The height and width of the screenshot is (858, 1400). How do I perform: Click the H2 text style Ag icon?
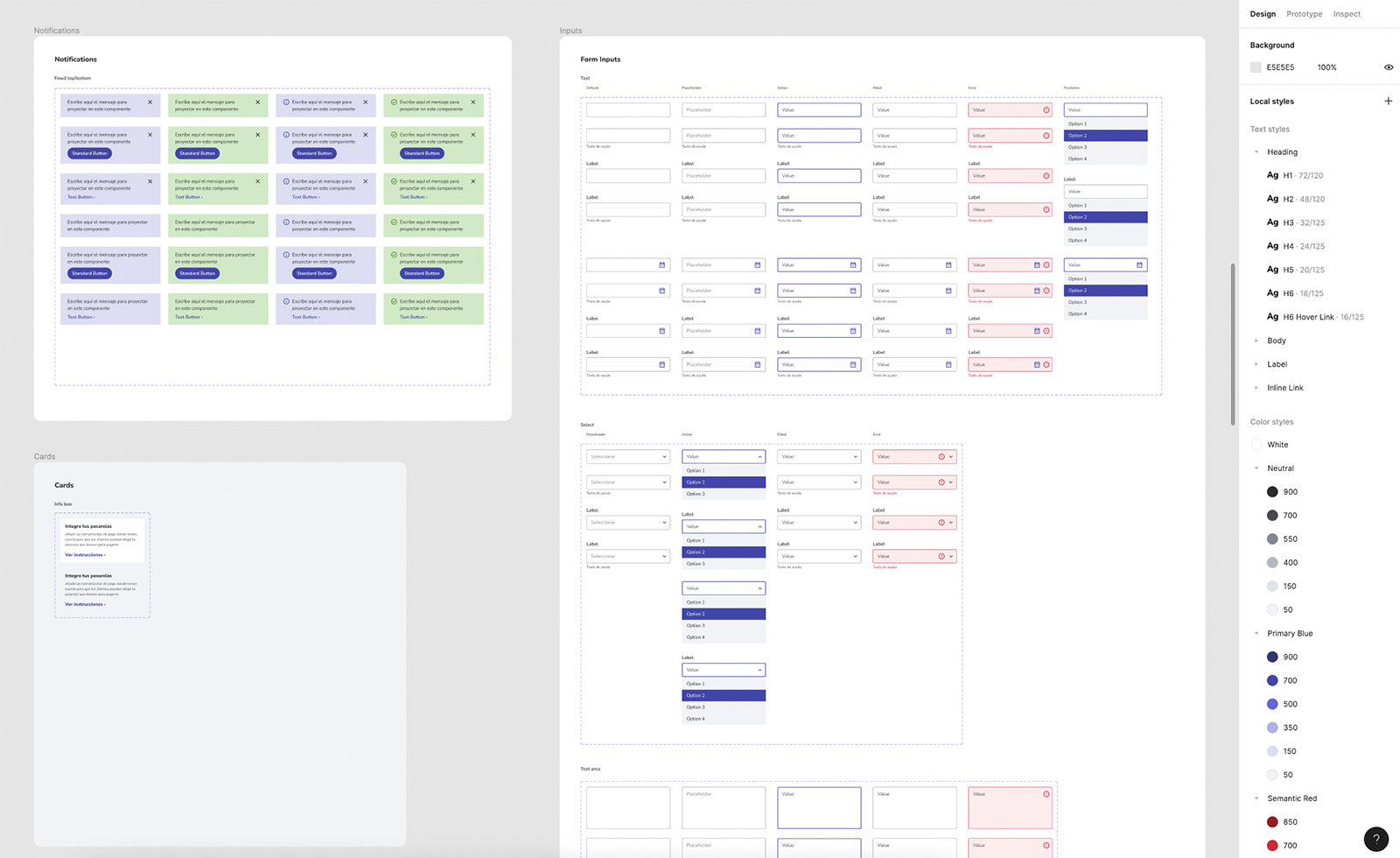pyautogui.click(x=1272, y=199)
